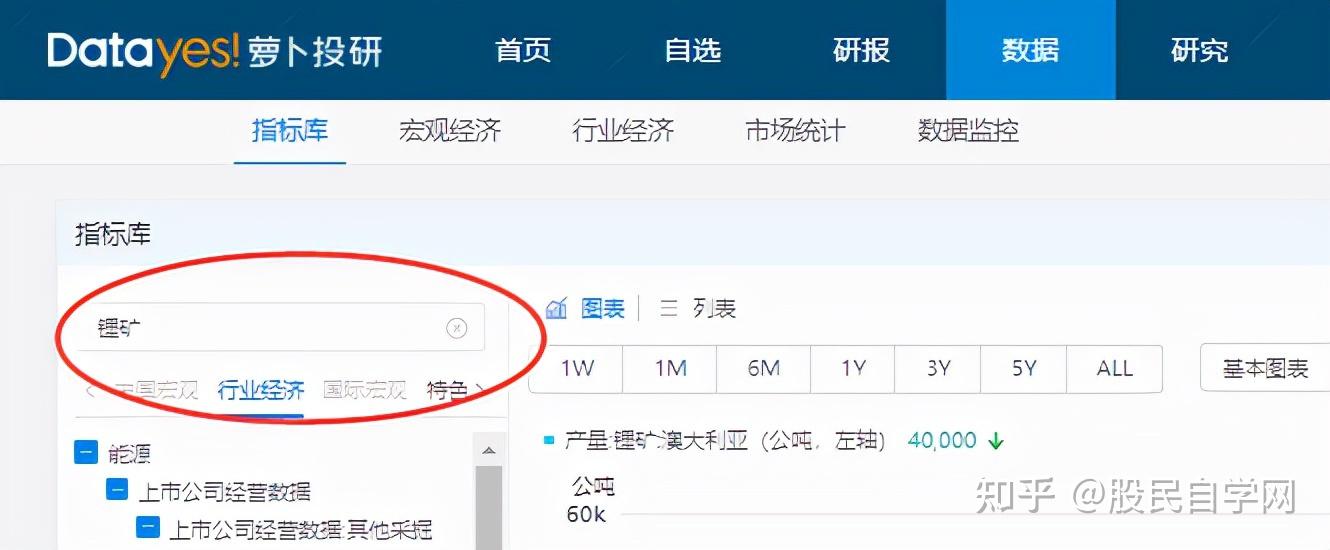Click the tree panel scrollbar thumb
Viewport: 1330px width, 550px height.
click(x=488, y=506)
